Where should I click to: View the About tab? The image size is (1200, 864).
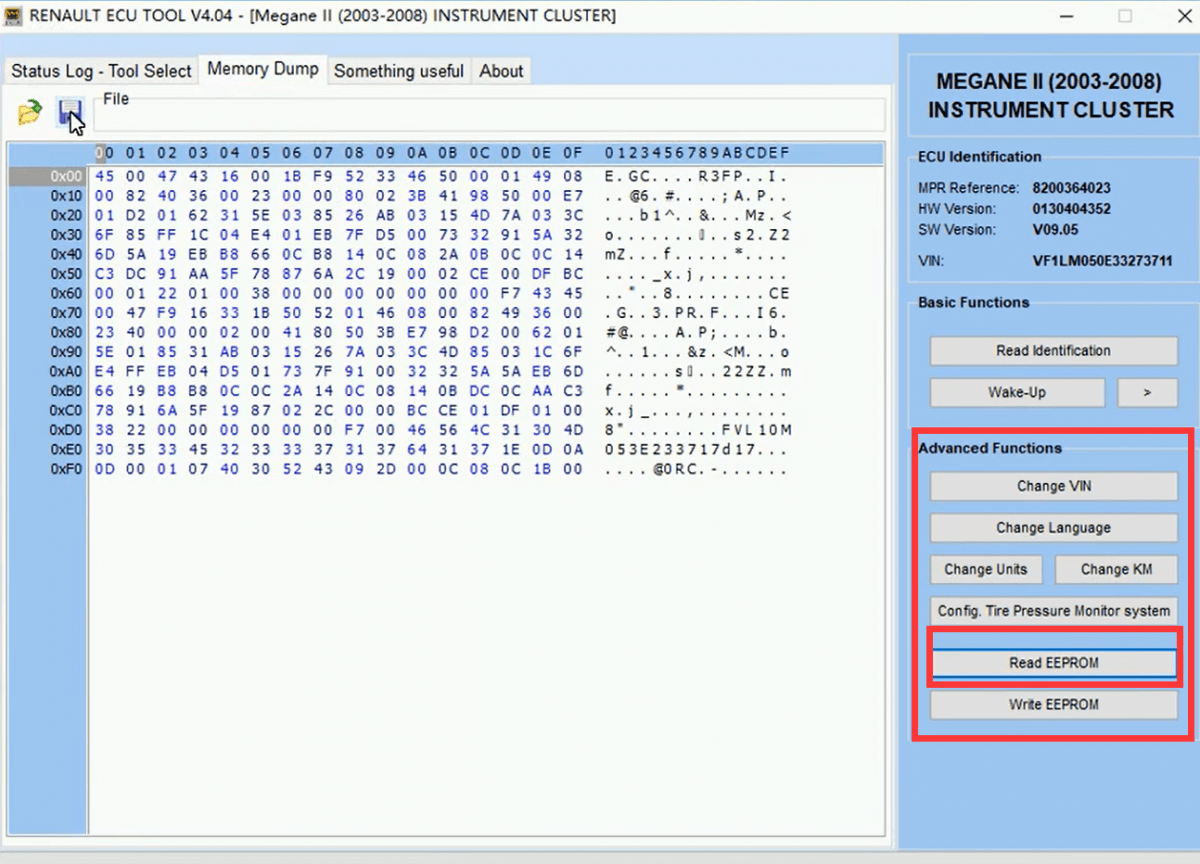tap(500, 71)
